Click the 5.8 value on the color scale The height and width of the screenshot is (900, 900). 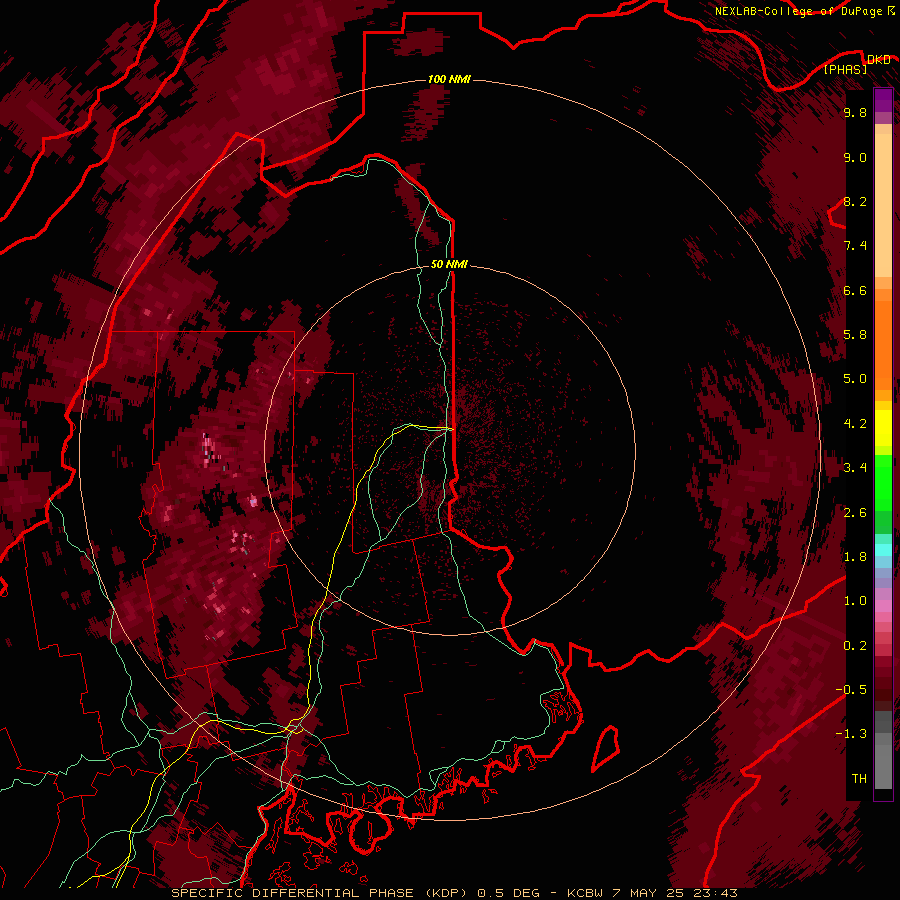[x=855, y=335]
